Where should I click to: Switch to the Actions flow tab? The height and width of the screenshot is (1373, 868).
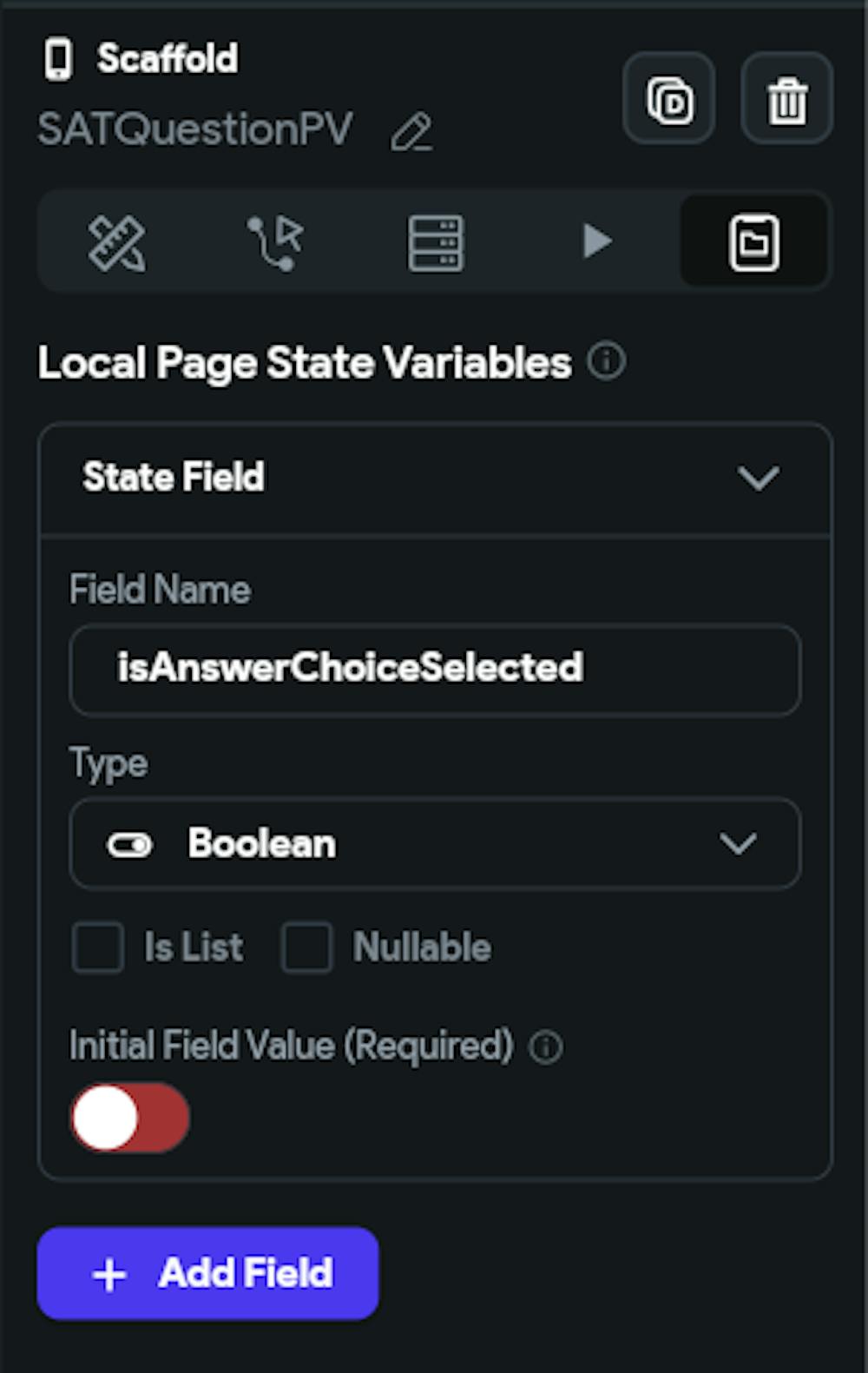[x=276, y=242]
